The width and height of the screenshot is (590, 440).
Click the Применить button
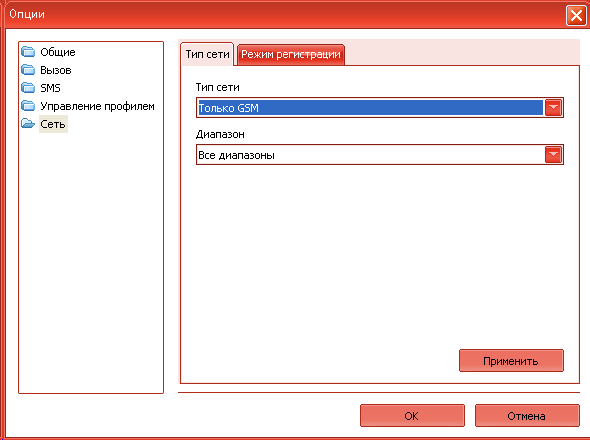pyautogui.click(x=511, y=361)
